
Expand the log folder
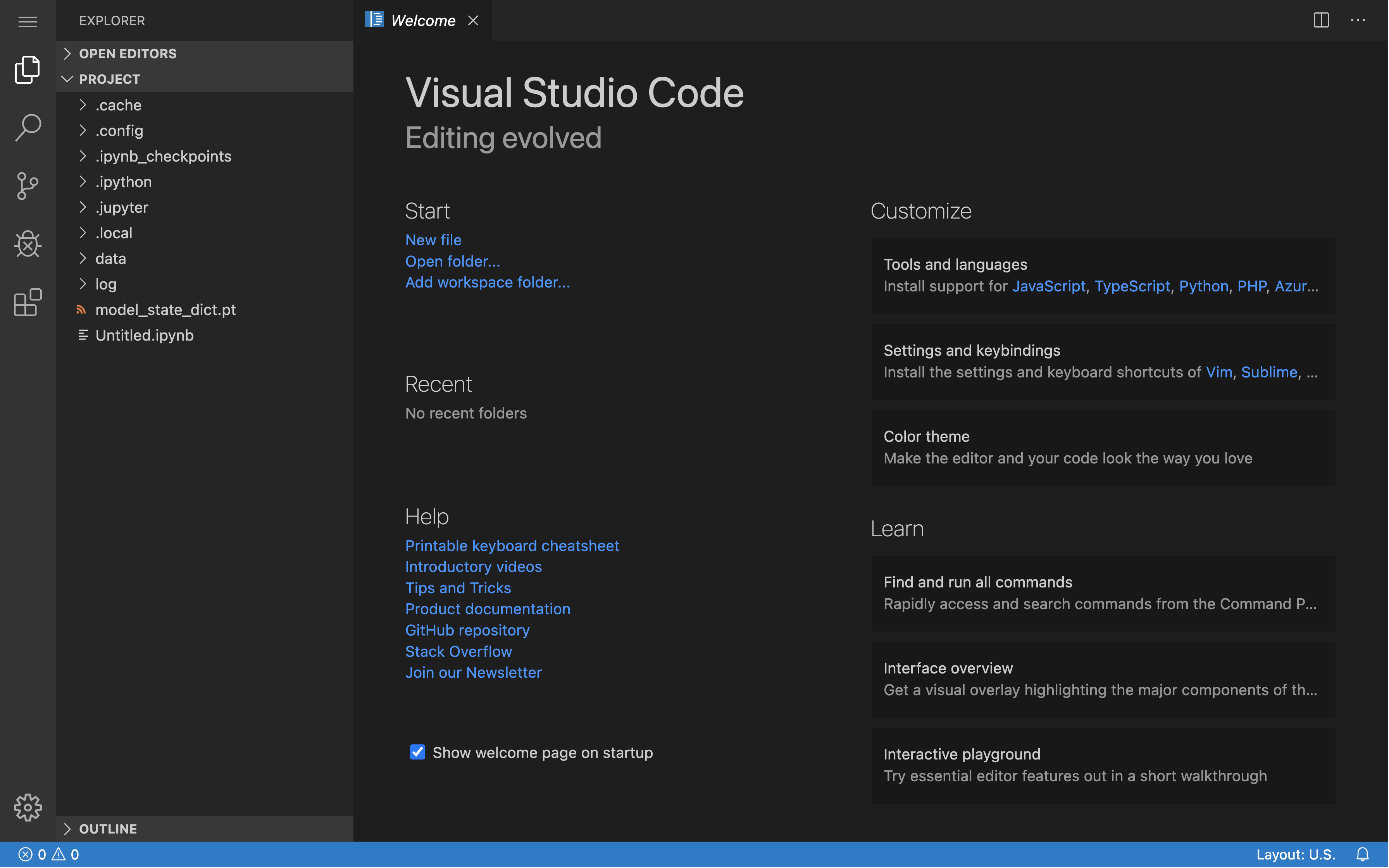(x=204, y=284)
